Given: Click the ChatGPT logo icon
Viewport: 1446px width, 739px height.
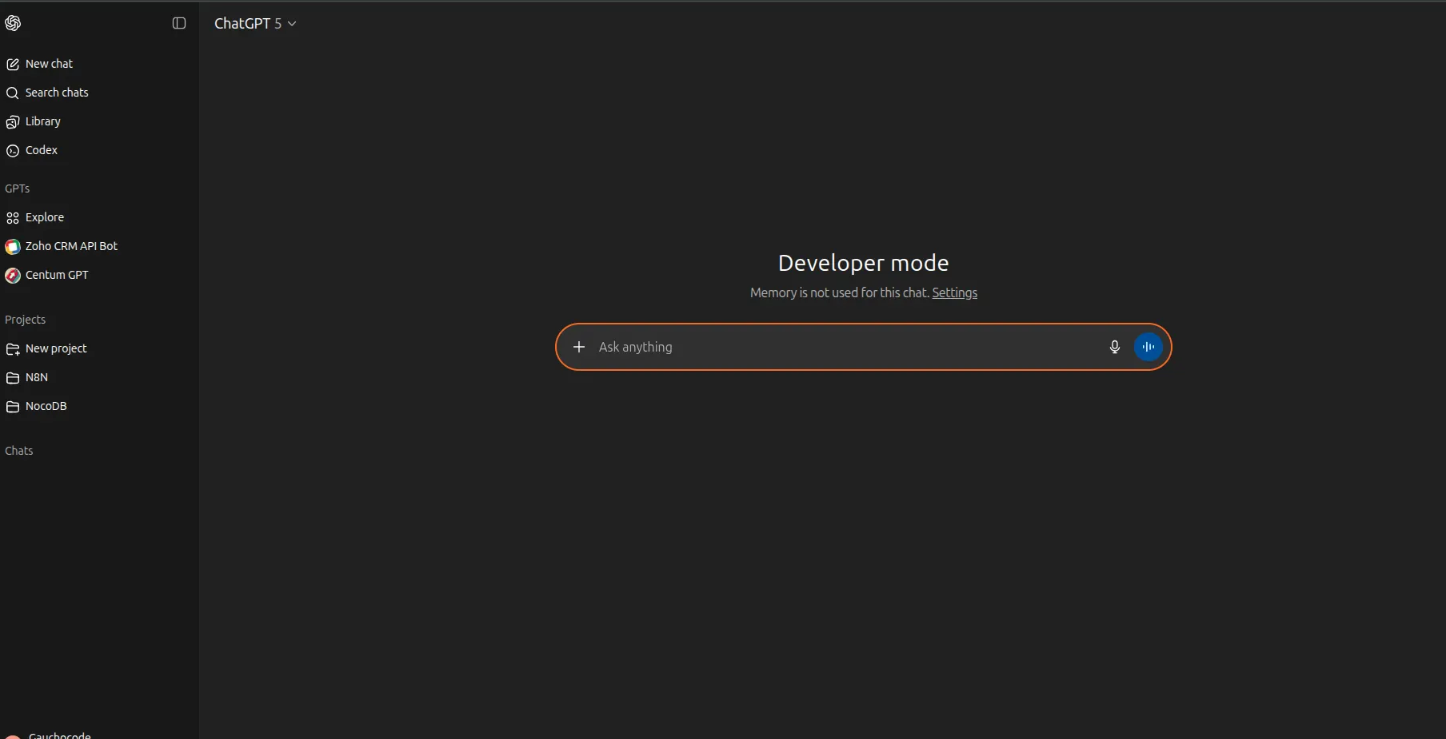Looking at the screenshot, I should click(x=13, y=23).
